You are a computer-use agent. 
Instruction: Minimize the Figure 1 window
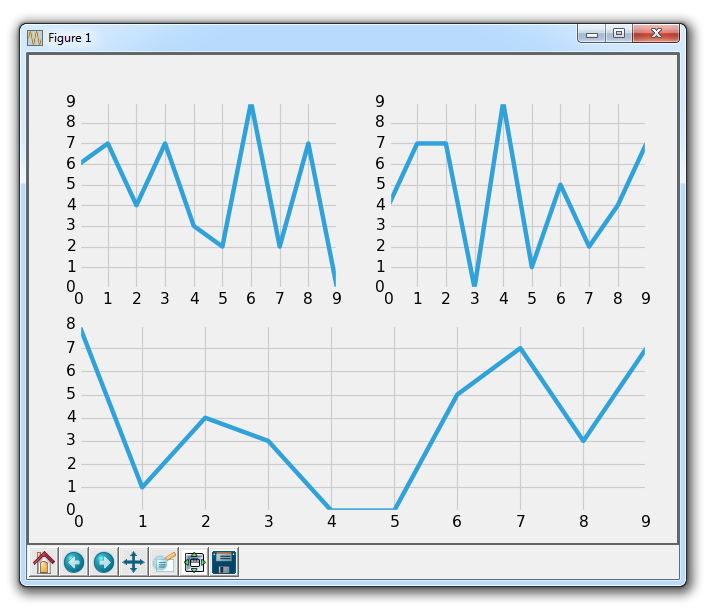point(592,34)
